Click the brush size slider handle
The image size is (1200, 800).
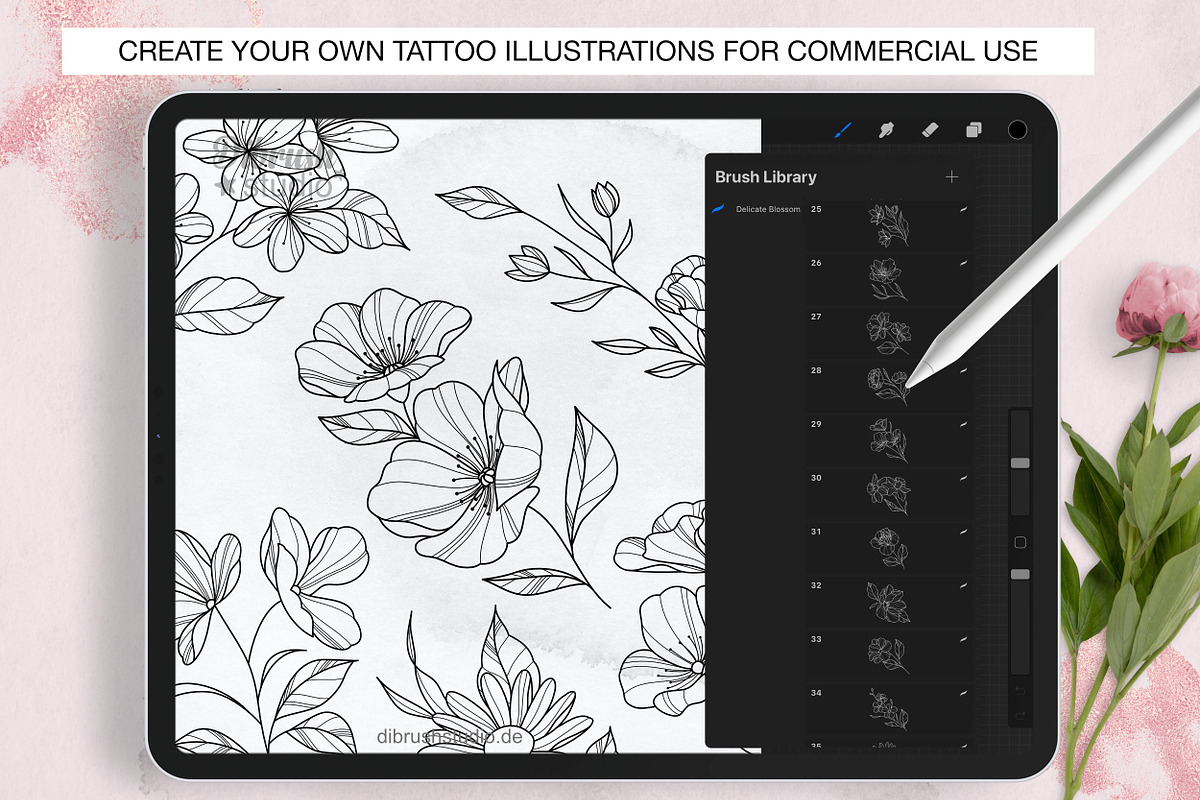[1020, 463]
